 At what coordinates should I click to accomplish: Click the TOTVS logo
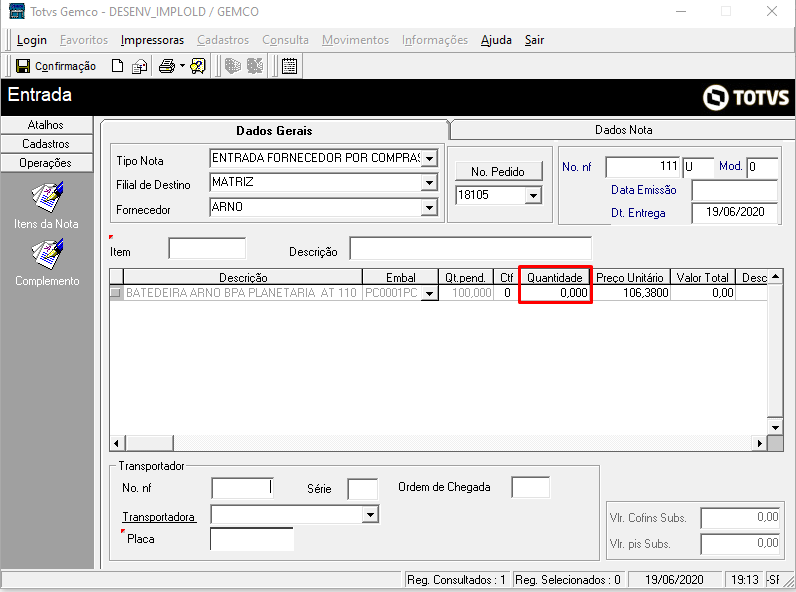click(x=746, y=97)
